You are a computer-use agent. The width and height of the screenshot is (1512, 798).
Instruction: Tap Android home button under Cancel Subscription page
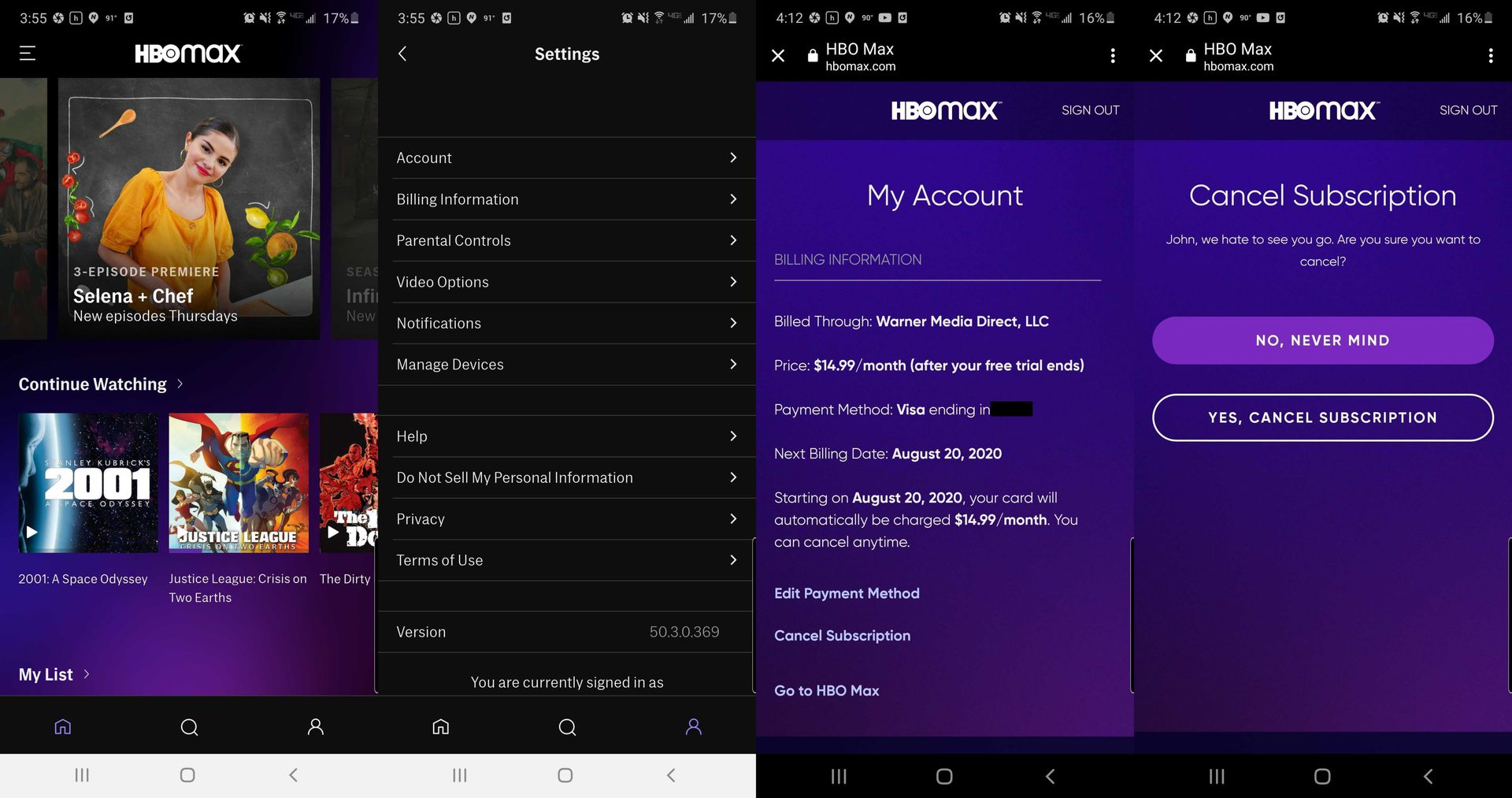coord(1322,777)
